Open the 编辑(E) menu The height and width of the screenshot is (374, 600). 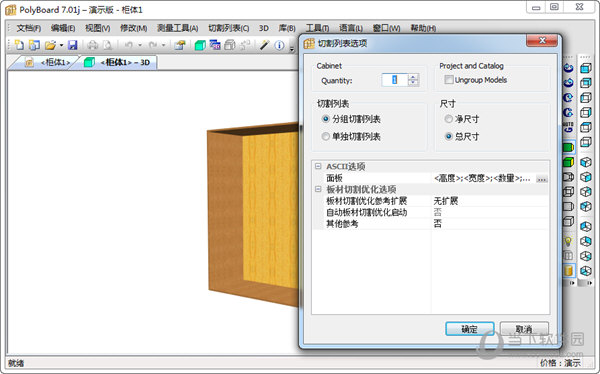[63, 28]
